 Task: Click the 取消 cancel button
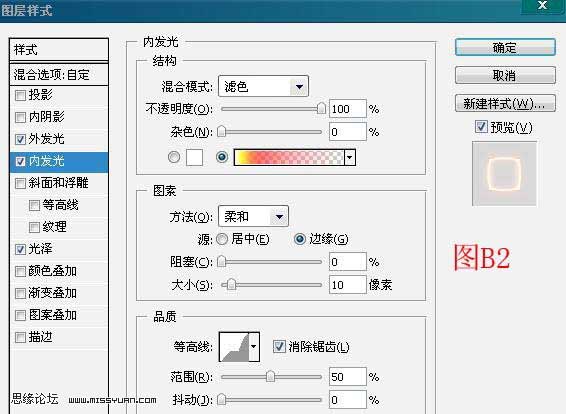[505, 75]
